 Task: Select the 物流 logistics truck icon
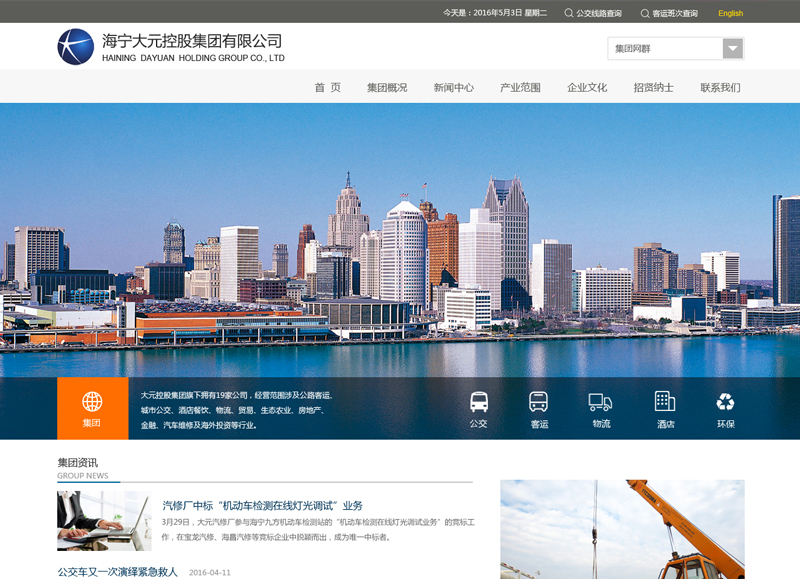tap(600, 402)
